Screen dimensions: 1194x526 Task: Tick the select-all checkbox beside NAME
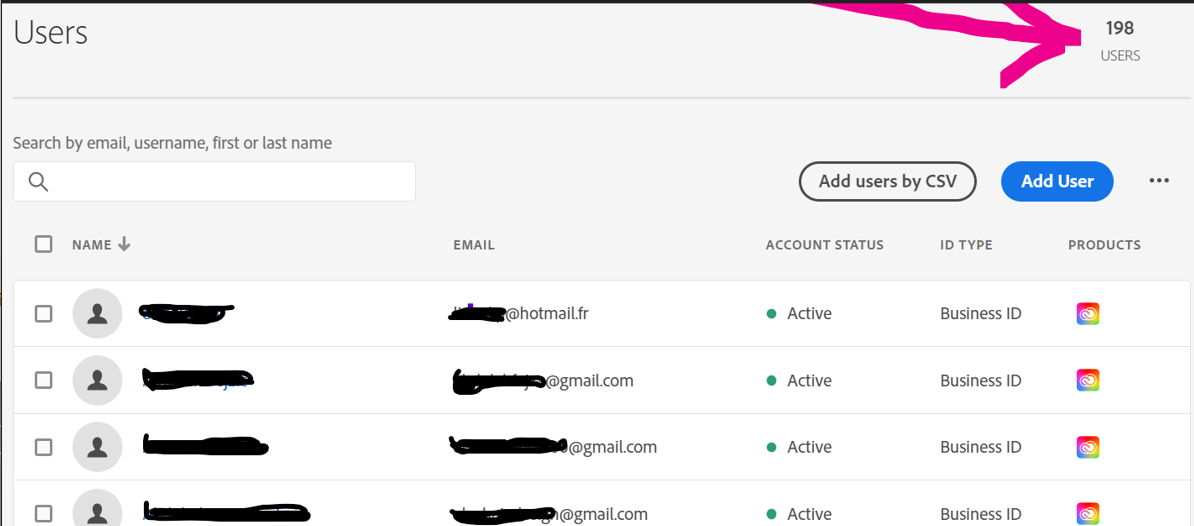44,244
